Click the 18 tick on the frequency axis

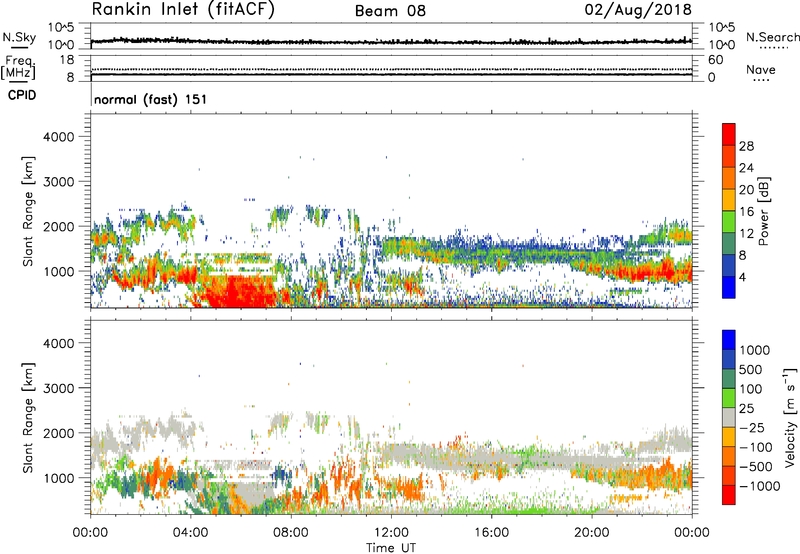[67, 60]
